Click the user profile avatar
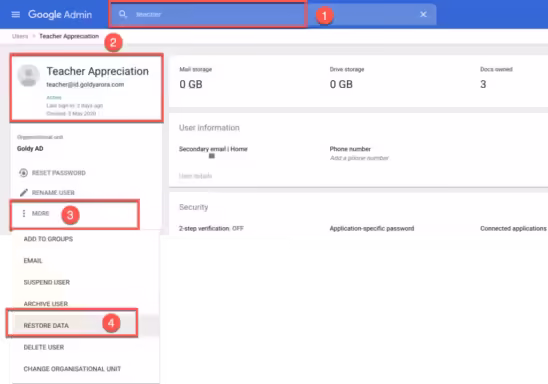The image size is (548, 384). [x=29, y=75]
